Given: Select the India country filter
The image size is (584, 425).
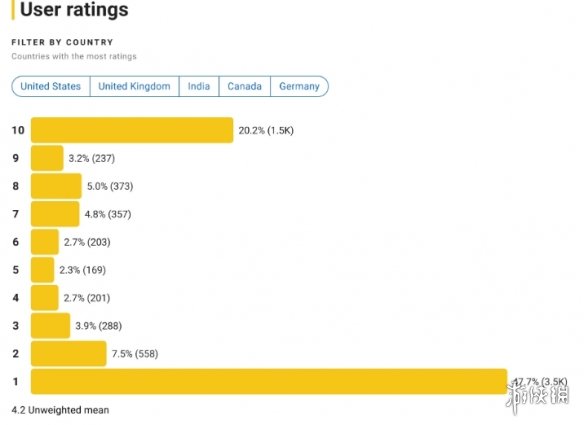Looking at the screenshot, I should tap(199, 86).
